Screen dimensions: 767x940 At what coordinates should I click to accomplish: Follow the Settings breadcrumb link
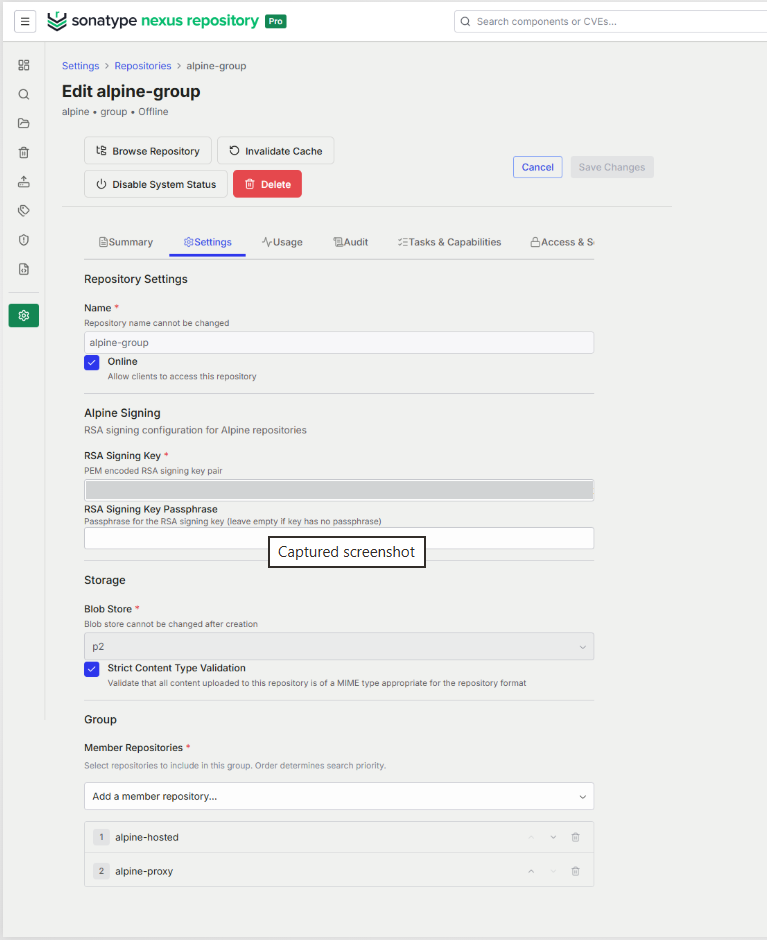click(x=80, y=66)
